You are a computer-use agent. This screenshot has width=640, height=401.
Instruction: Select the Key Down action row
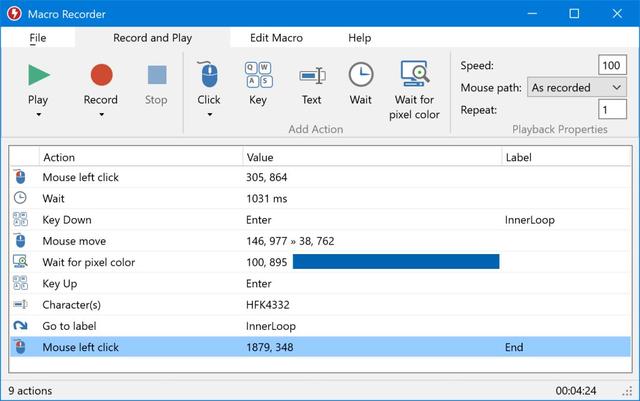(320, 220)
